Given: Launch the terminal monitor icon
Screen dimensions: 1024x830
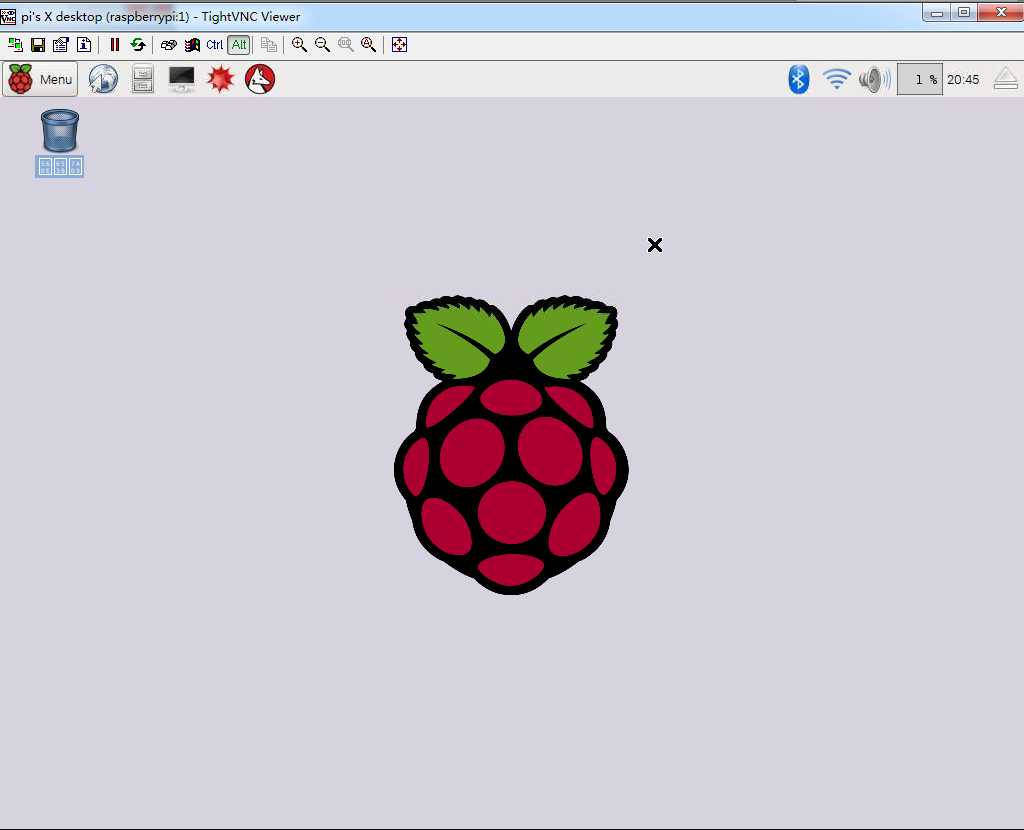Looking at the screenshot, I should pyautogui.click(x=182, y=79).
